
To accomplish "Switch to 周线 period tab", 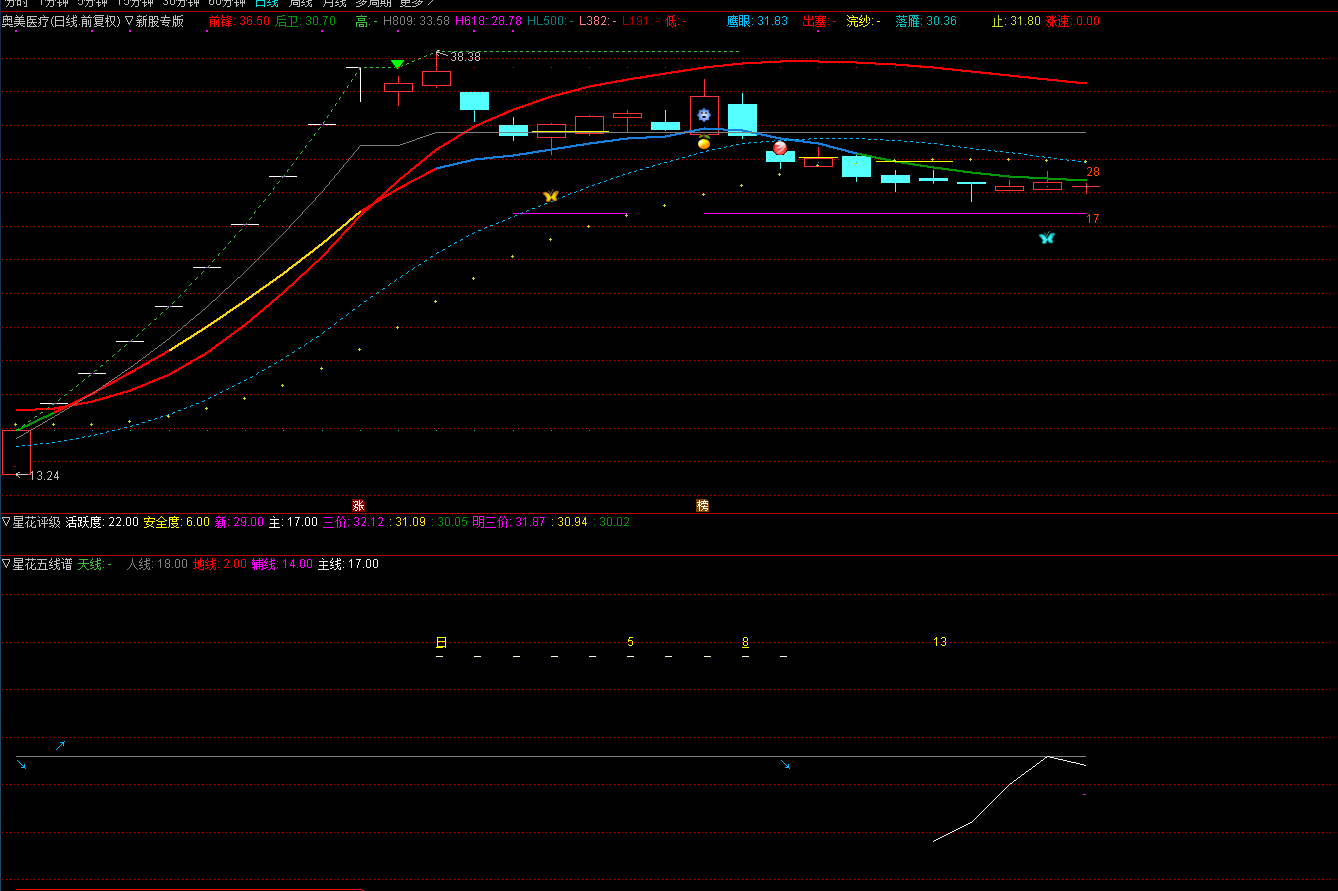I will click(x=300, y=3).
